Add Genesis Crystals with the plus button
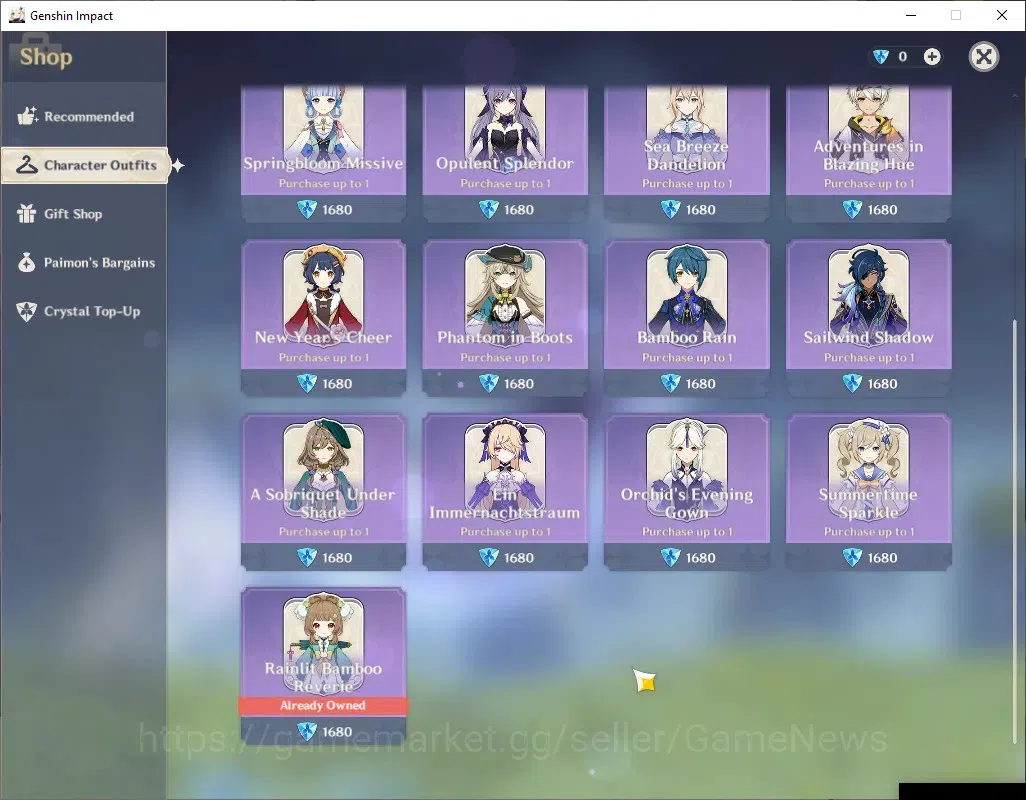The height and width of the screenshot is (800, 1026). tap(932, 57)
